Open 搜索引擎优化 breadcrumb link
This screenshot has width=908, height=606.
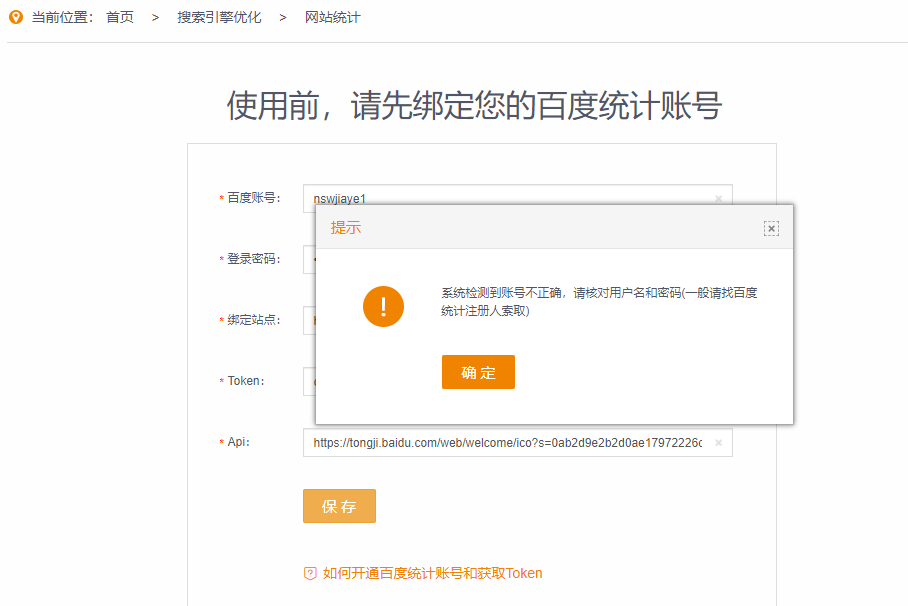(219, 17)
